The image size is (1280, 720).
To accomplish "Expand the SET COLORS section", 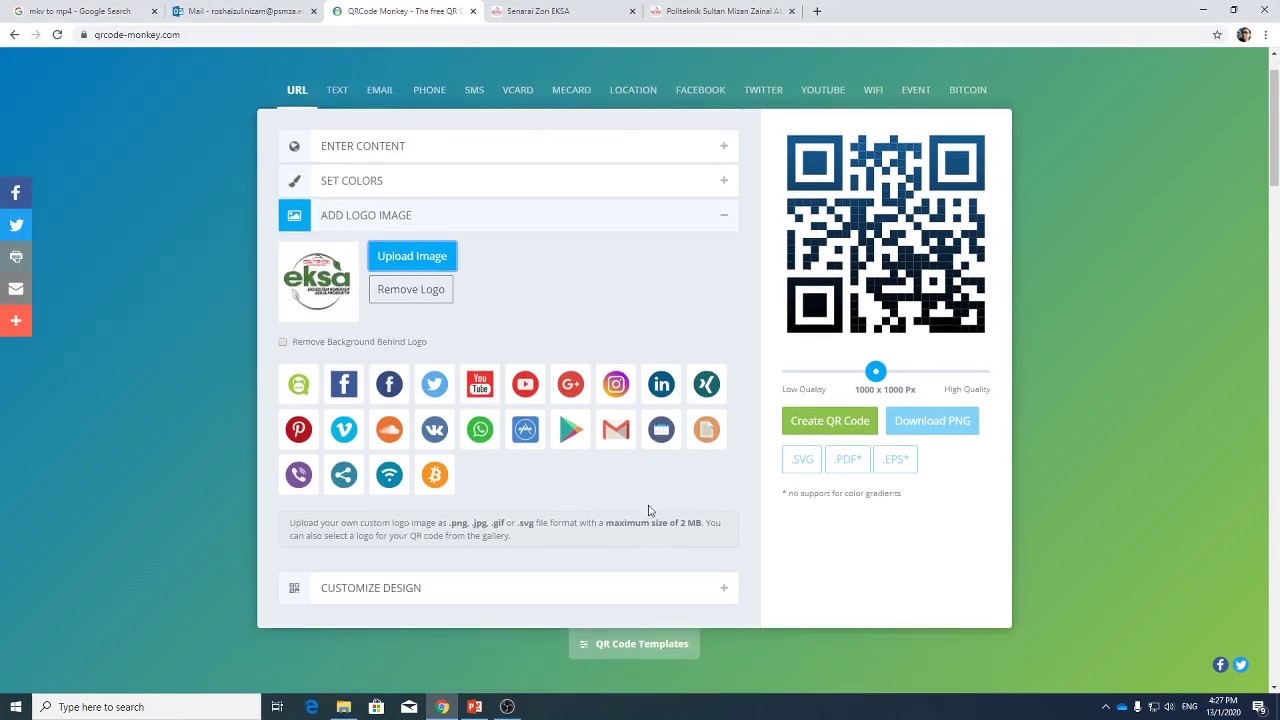I will tap(508, 181).
